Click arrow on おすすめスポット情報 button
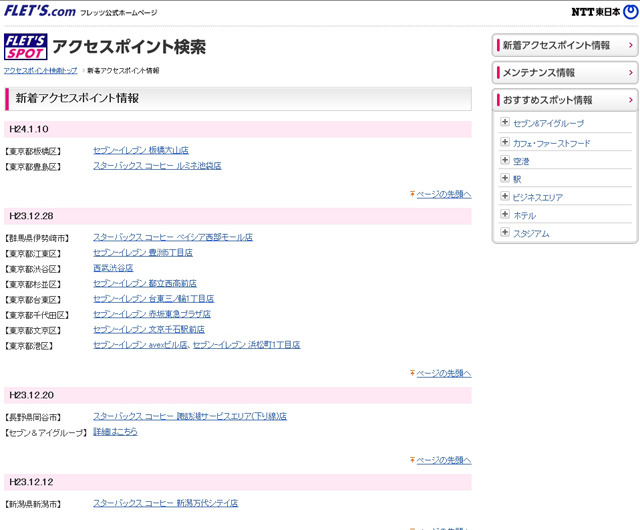 coord(631,100)
